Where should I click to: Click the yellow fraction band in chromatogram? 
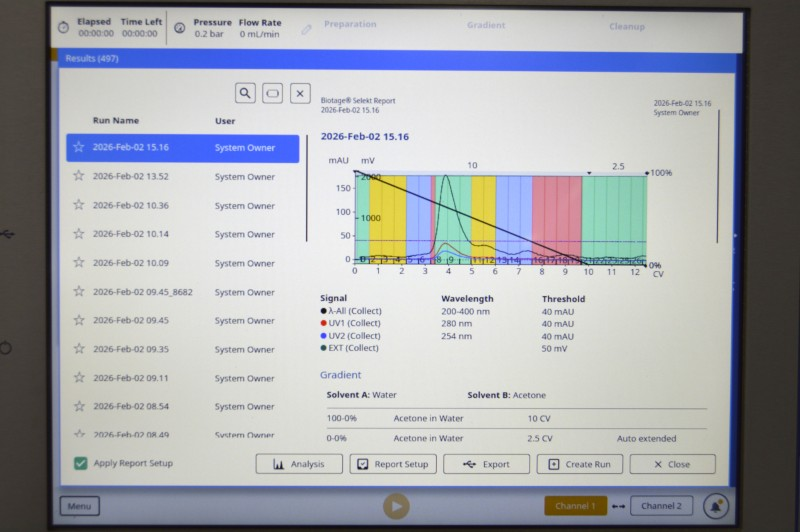388,215
